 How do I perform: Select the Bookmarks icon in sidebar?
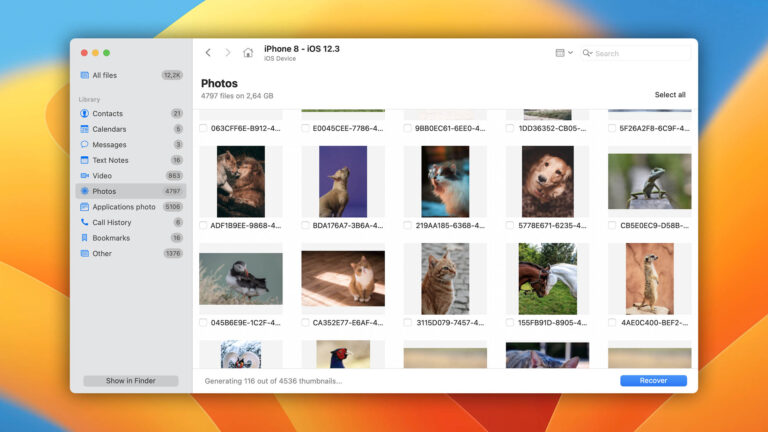click(x=84, y=238)
